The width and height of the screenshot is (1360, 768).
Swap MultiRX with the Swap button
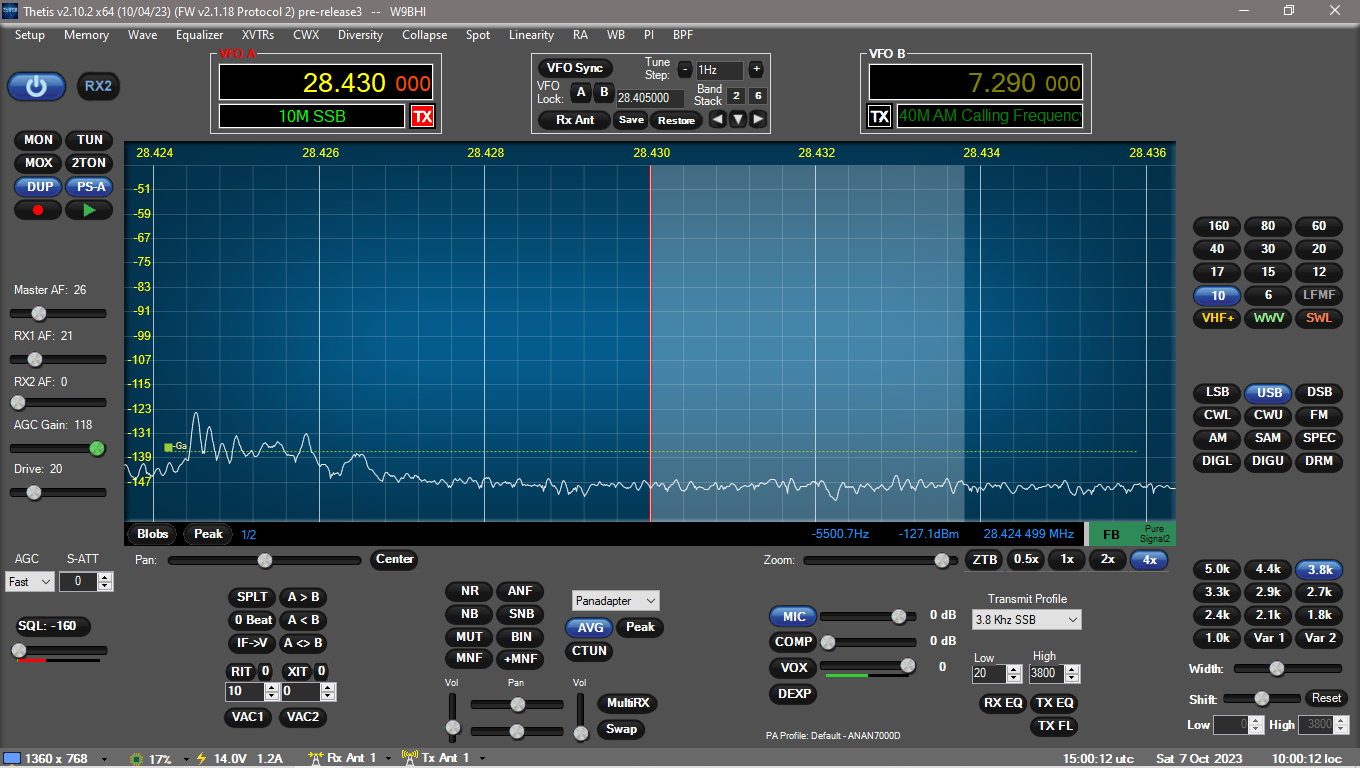621,729
